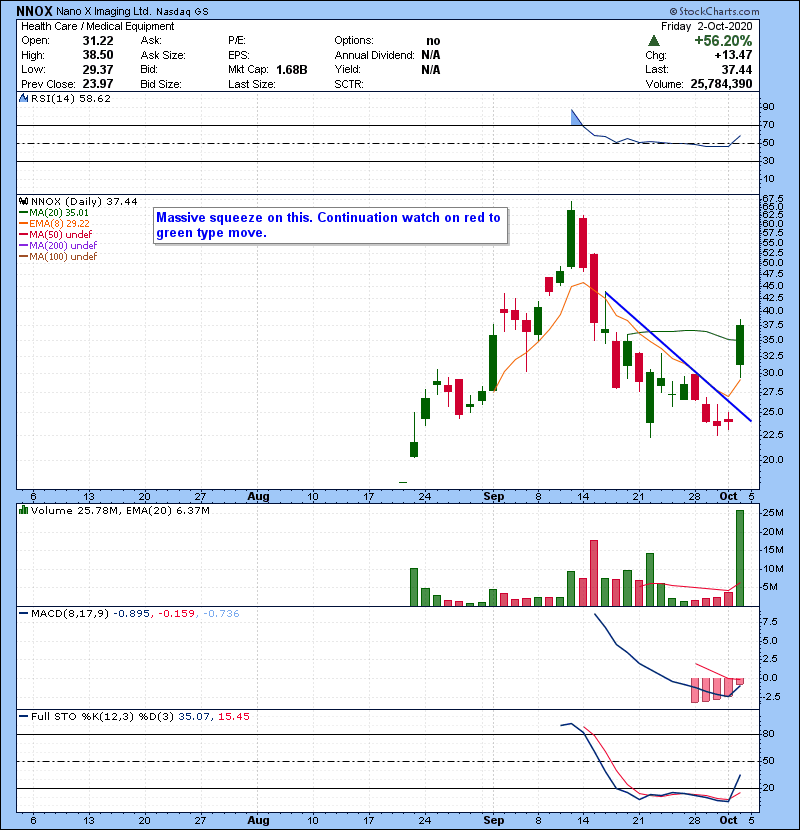Click the EPS label
The height and width of the screenshot is (830, 800).
238,55
